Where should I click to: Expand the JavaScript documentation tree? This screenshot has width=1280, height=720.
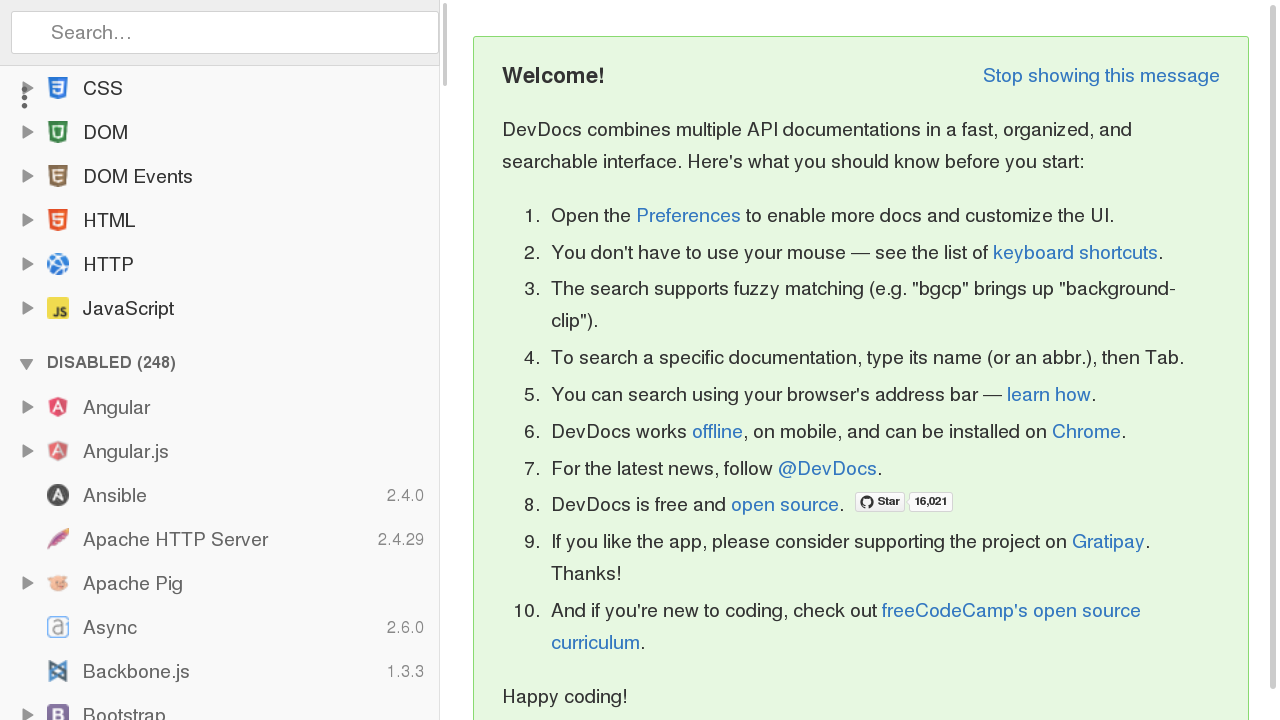(28, 308)
